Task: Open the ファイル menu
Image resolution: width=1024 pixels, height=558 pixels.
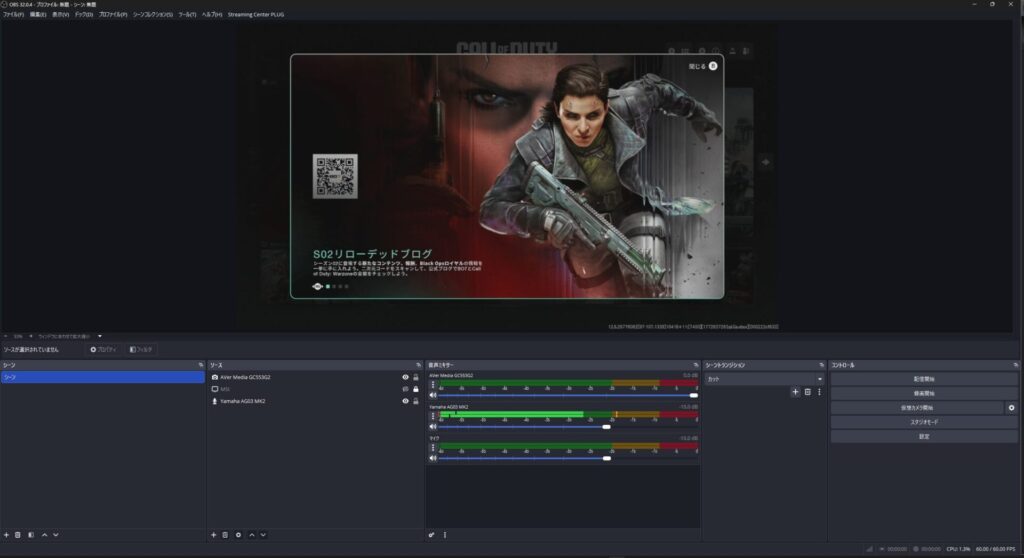Action: click(x=13, y=15)
